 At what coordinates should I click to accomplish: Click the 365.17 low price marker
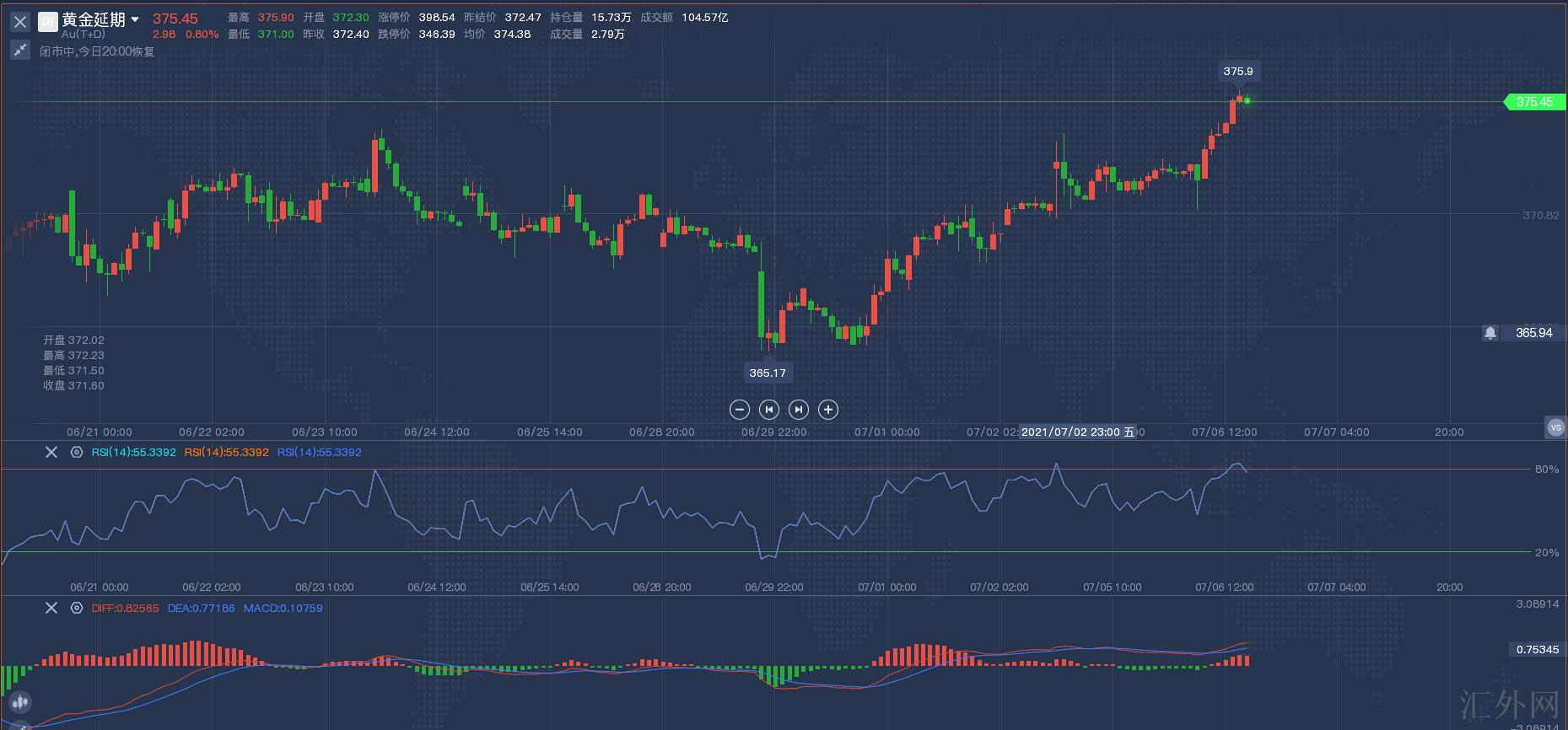point(767,373)
